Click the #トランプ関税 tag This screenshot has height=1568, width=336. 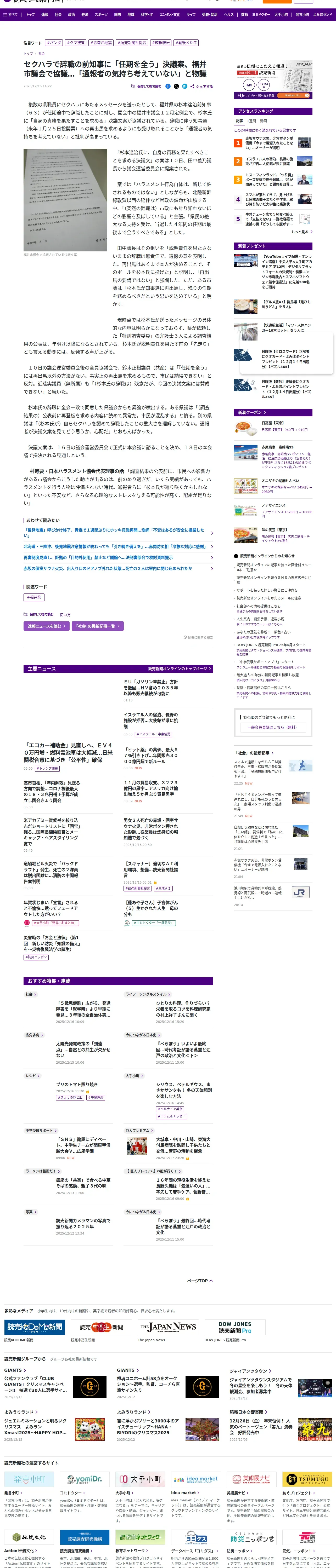pos(48,769)
